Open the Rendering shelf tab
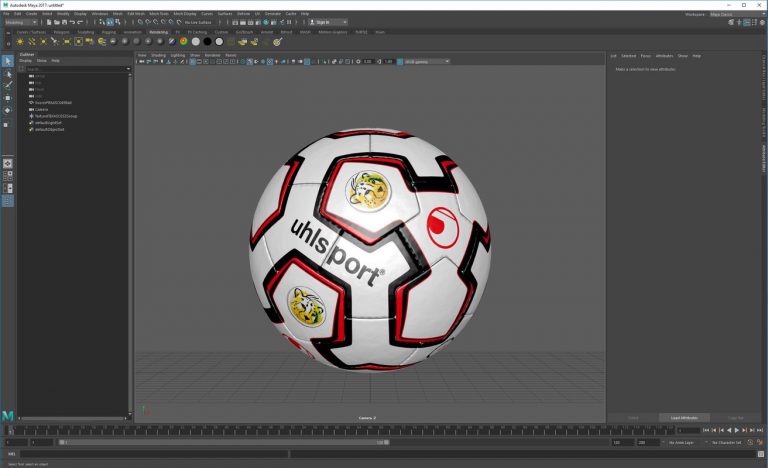This screenshot has width=768, height=468. (158, 31)
